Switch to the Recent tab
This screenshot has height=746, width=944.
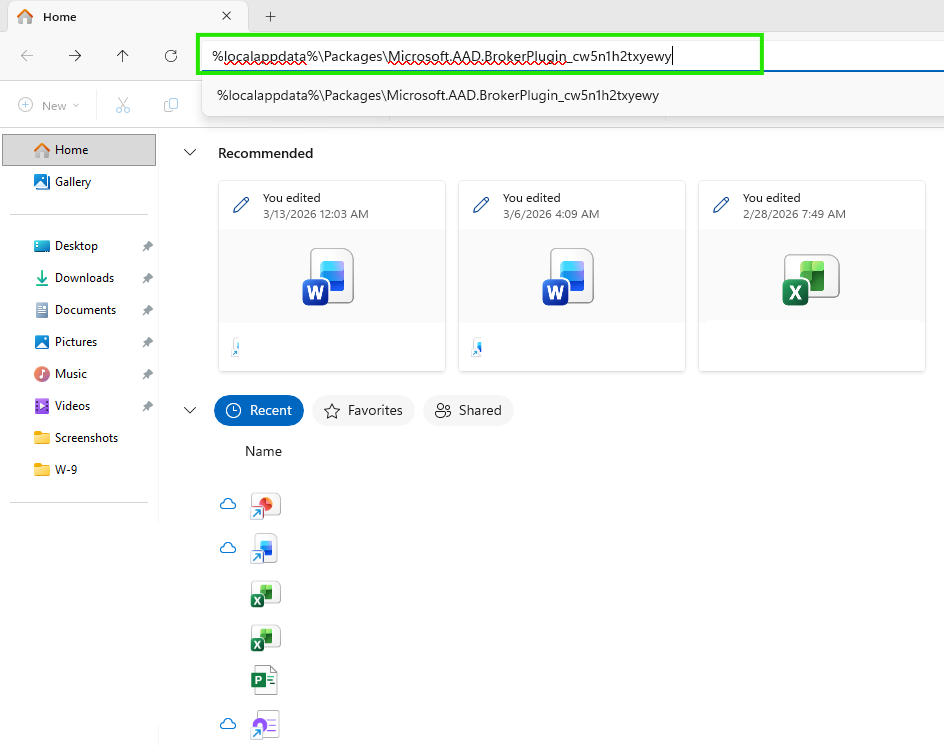pyautogui.click(x=259, y=410)
